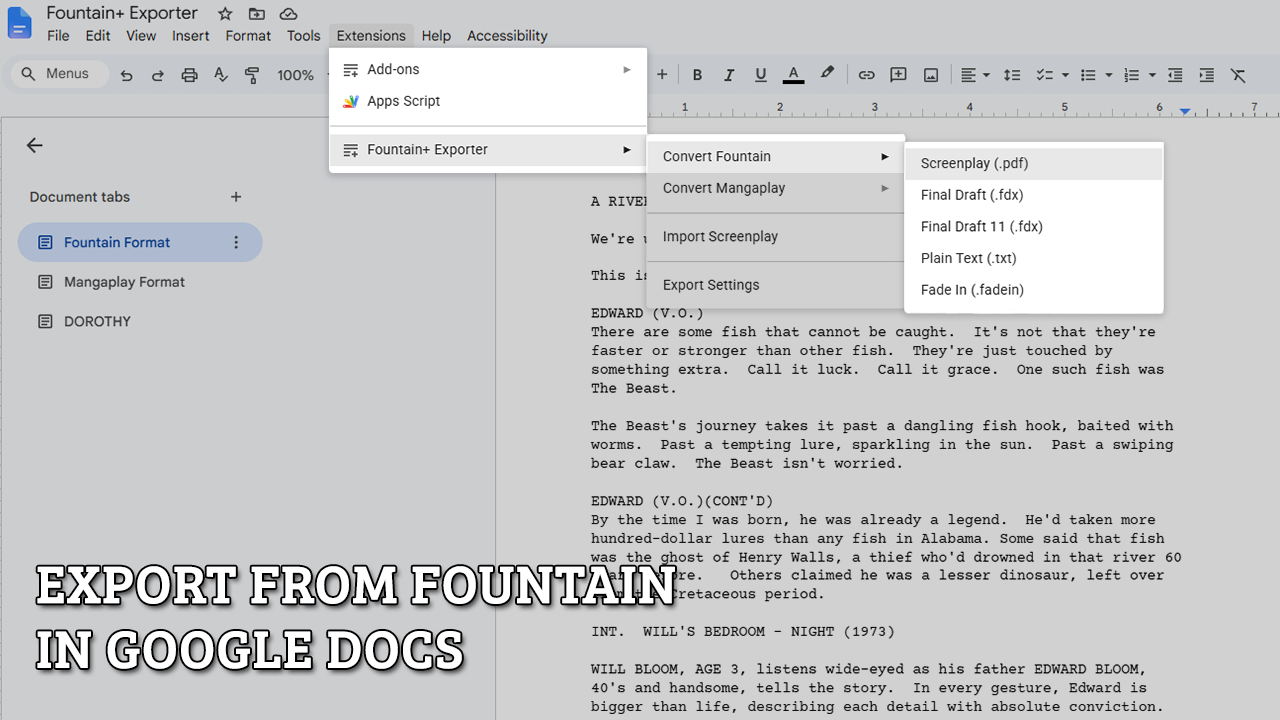
Task: Expand the numbered list options arrow
Action: point(1152,75)
